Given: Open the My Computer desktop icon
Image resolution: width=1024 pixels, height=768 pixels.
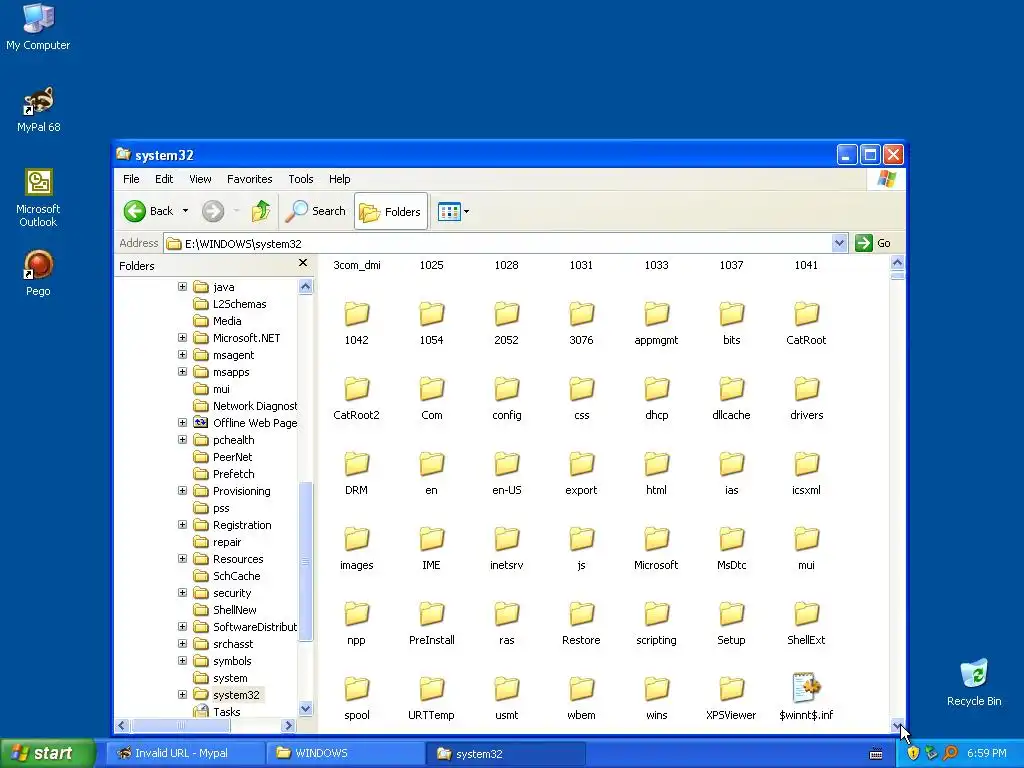Looking at the screenshot, I should 38,26.
